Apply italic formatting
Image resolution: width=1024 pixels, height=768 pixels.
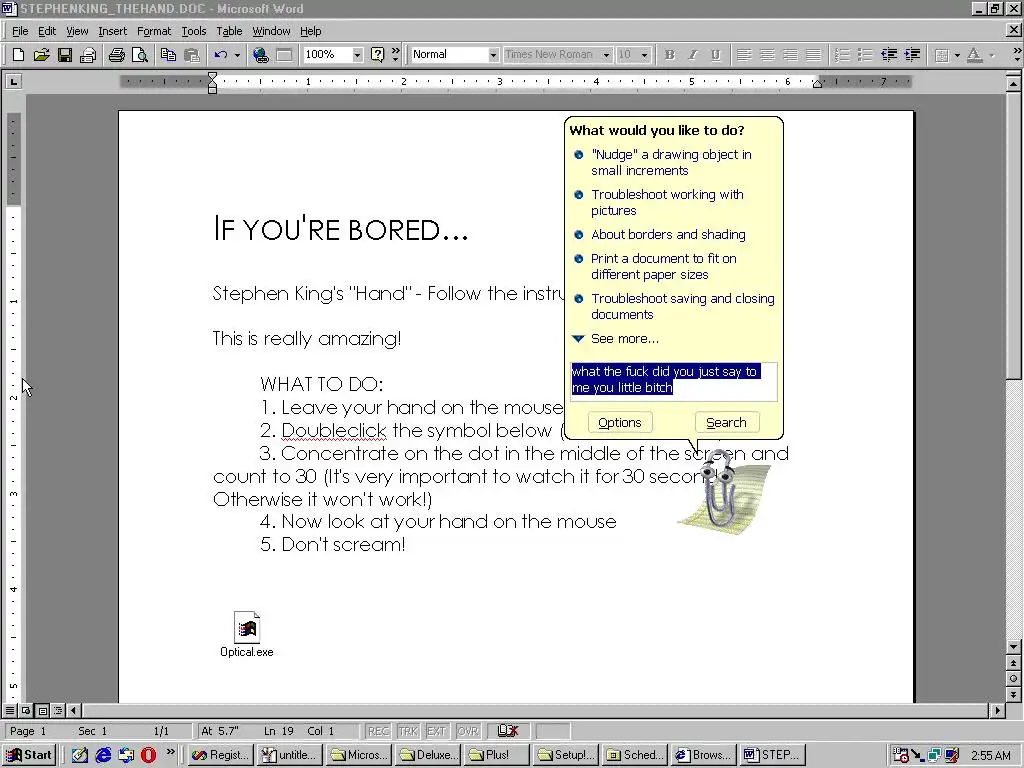click(692, 55)
